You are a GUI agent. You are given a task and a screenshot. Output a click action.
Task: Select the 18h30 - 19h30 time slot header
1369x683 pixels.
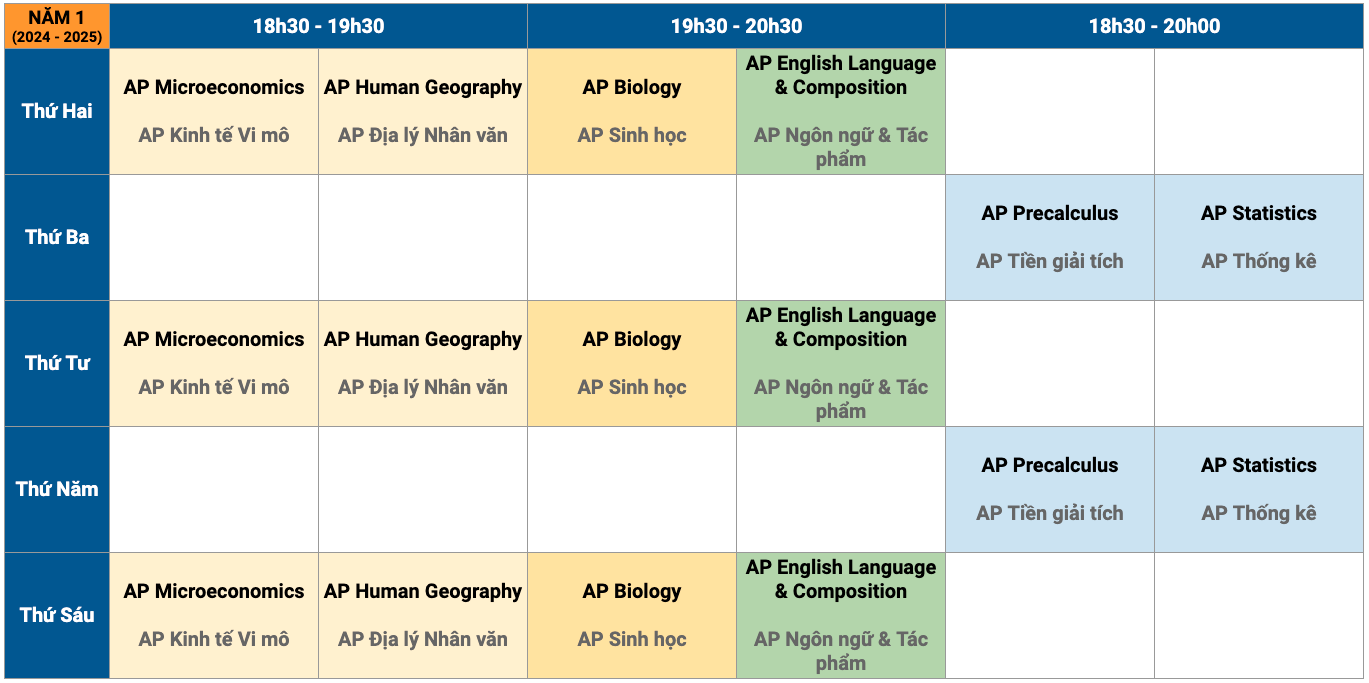(x=318, y=26)
